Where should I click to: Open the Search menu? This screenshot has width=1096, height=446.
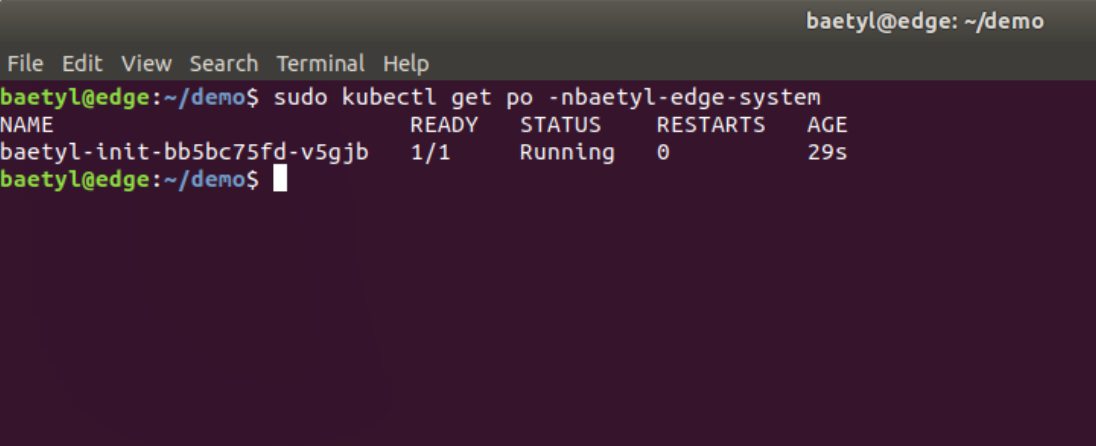tap(224, 64)
